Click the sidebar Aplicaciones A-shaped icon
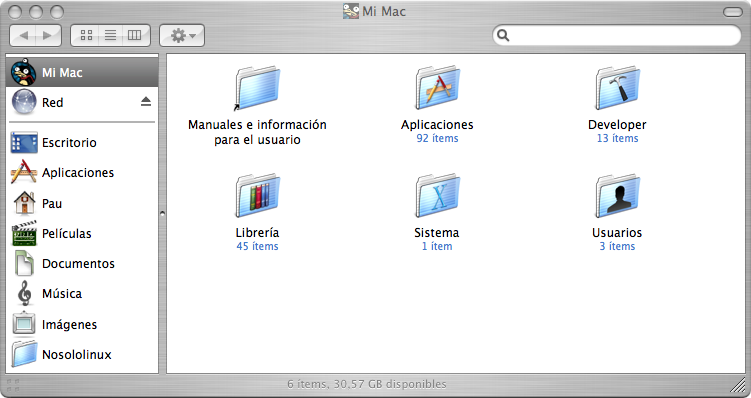 (24, 172)
